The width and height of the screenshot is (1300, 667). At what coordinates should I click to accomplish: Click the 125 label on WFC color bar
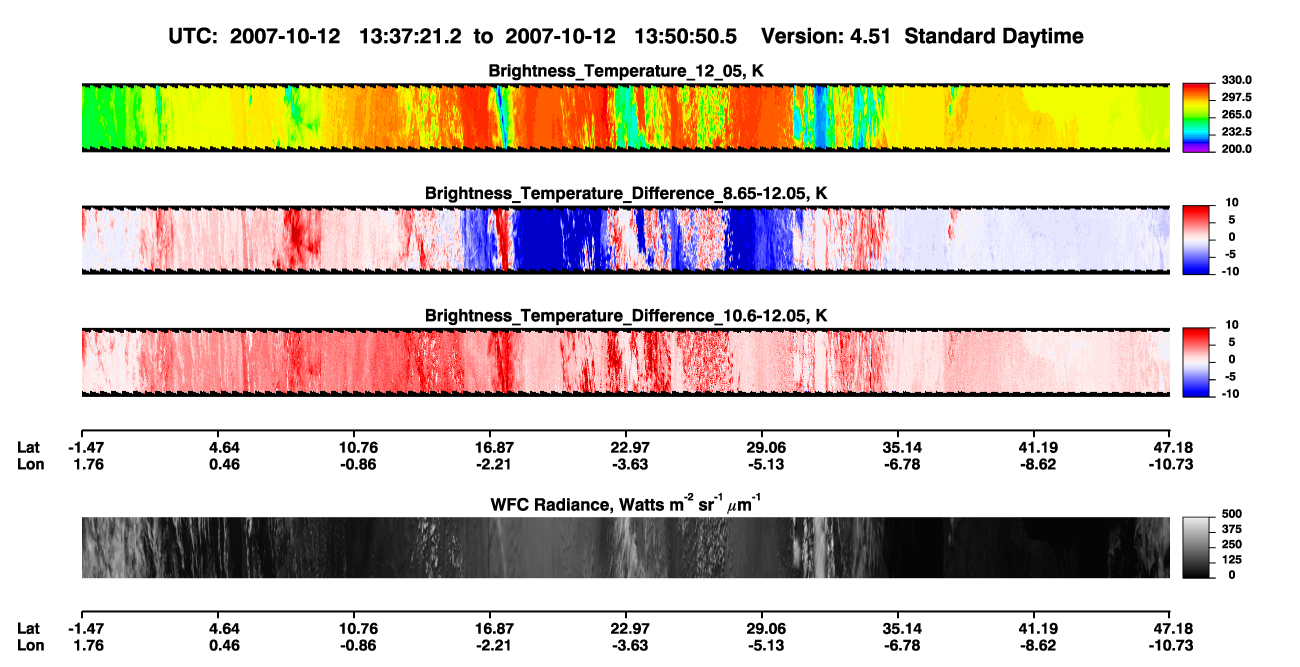pos(1231,560)
